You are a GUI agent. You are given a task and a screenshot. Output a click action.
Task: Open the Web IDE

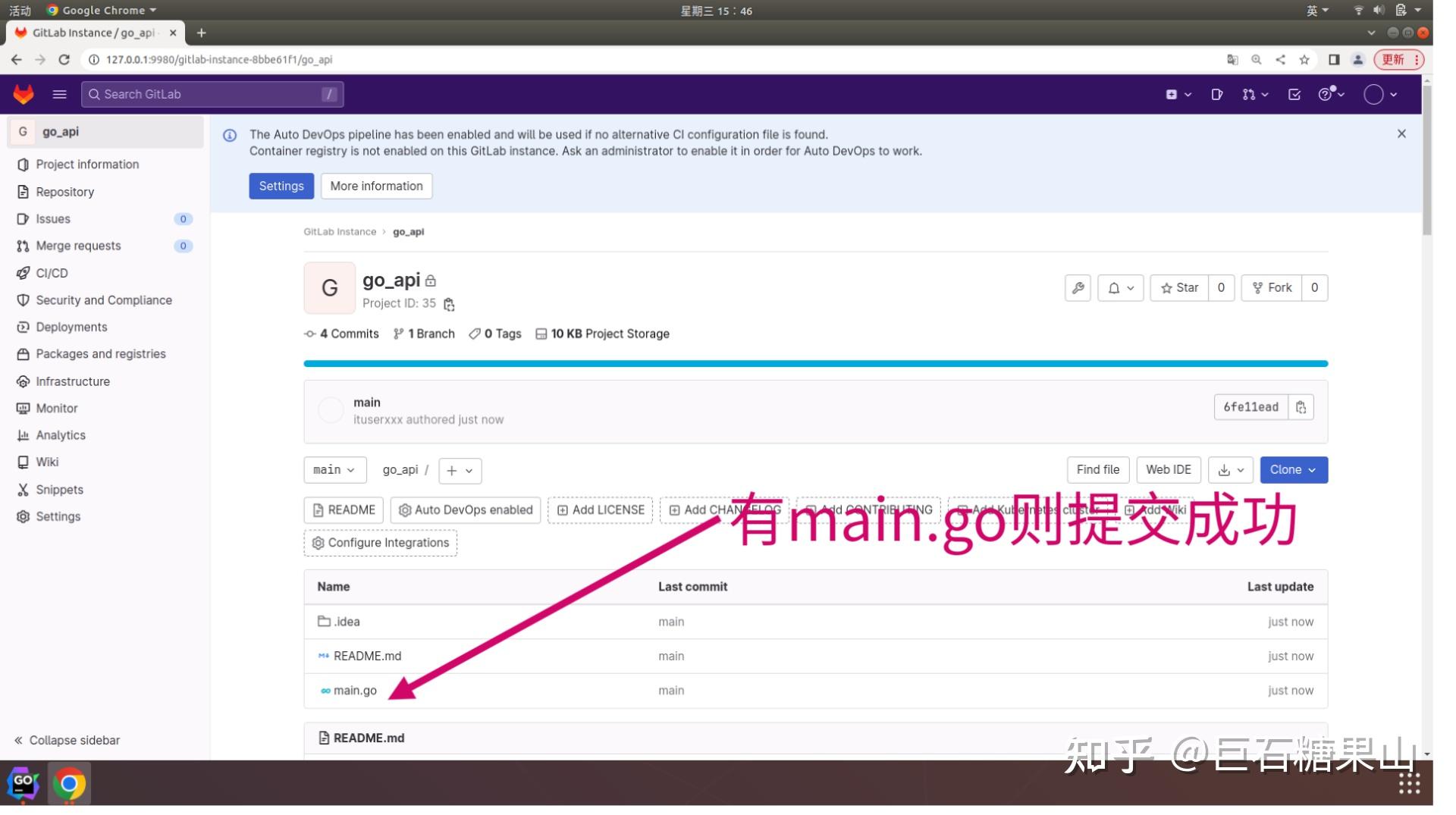[x=1168, y=470]
